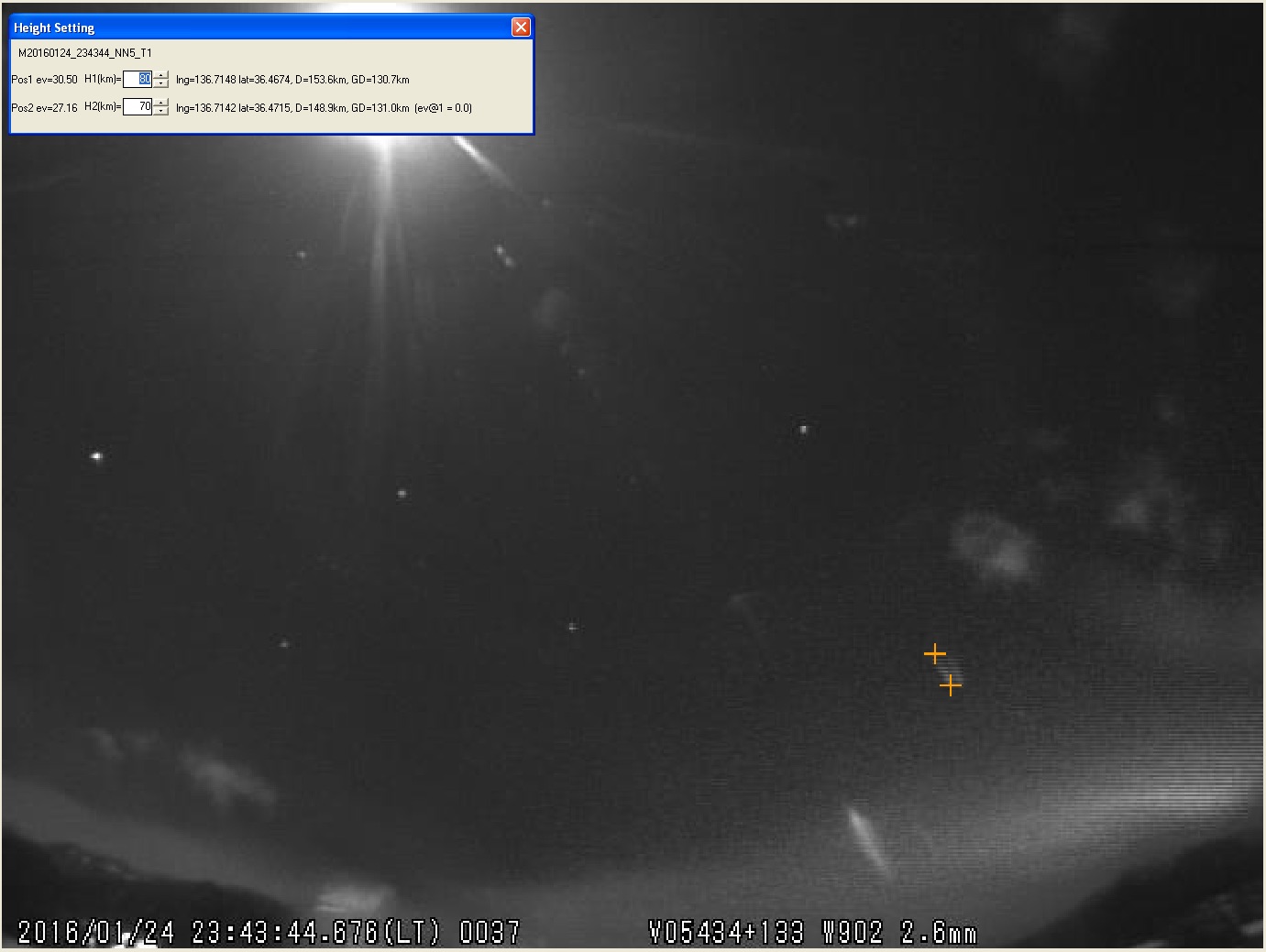Click the 'Pos1 ev=30.50' label

(x=44, y=80)
